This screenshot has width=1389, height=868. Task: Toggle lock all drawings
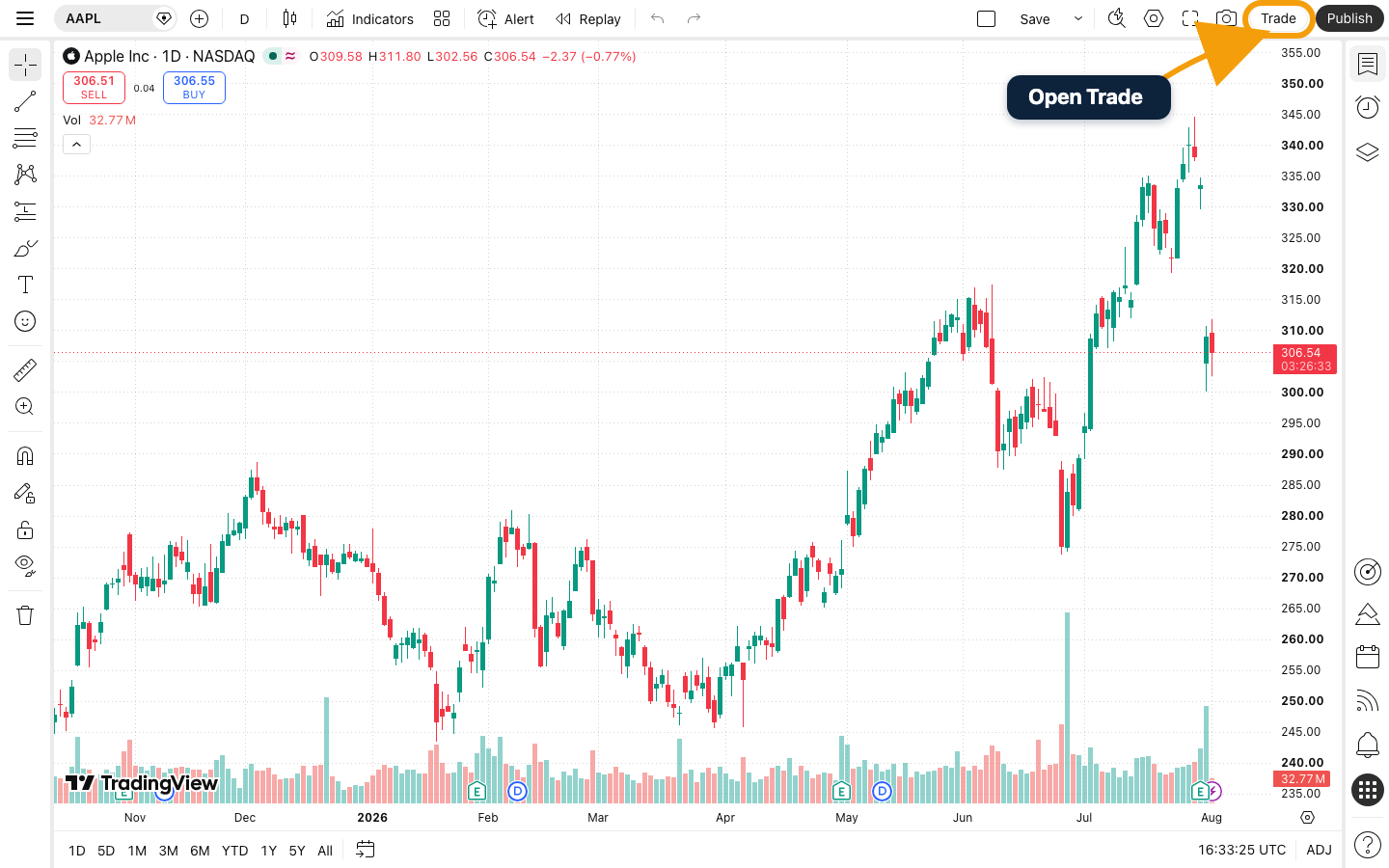pos(25,529)
